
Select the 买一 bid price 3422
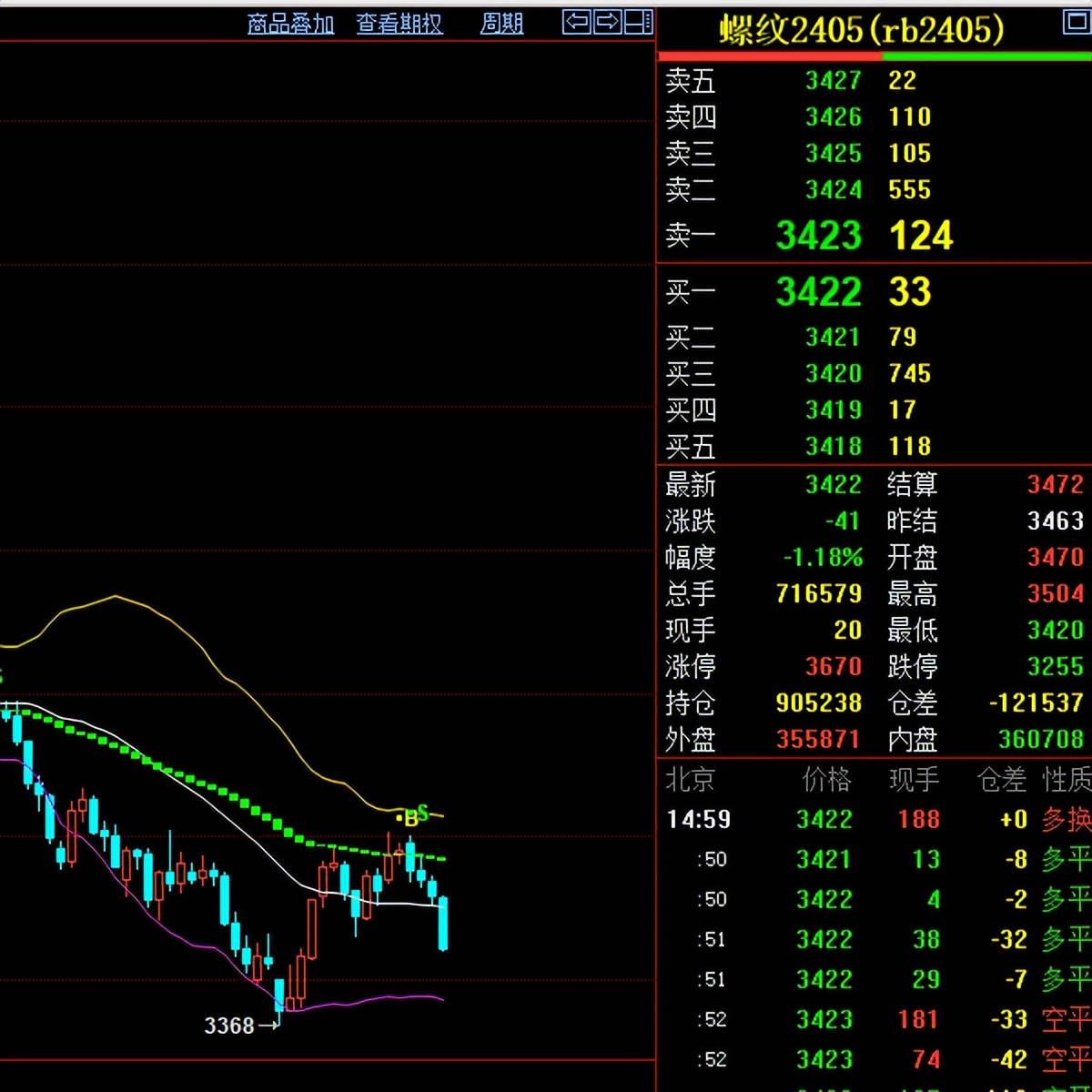818,292
